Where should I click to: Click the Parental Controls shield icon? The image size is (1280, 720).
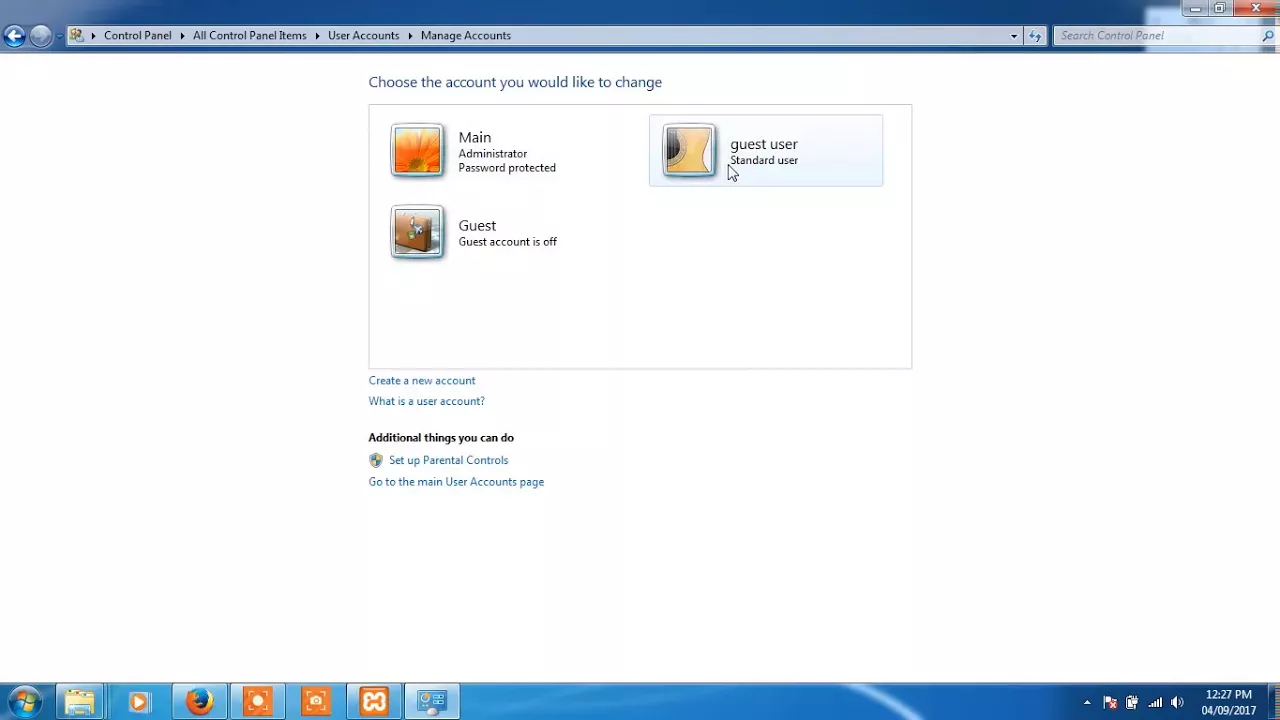click(376, 460)
